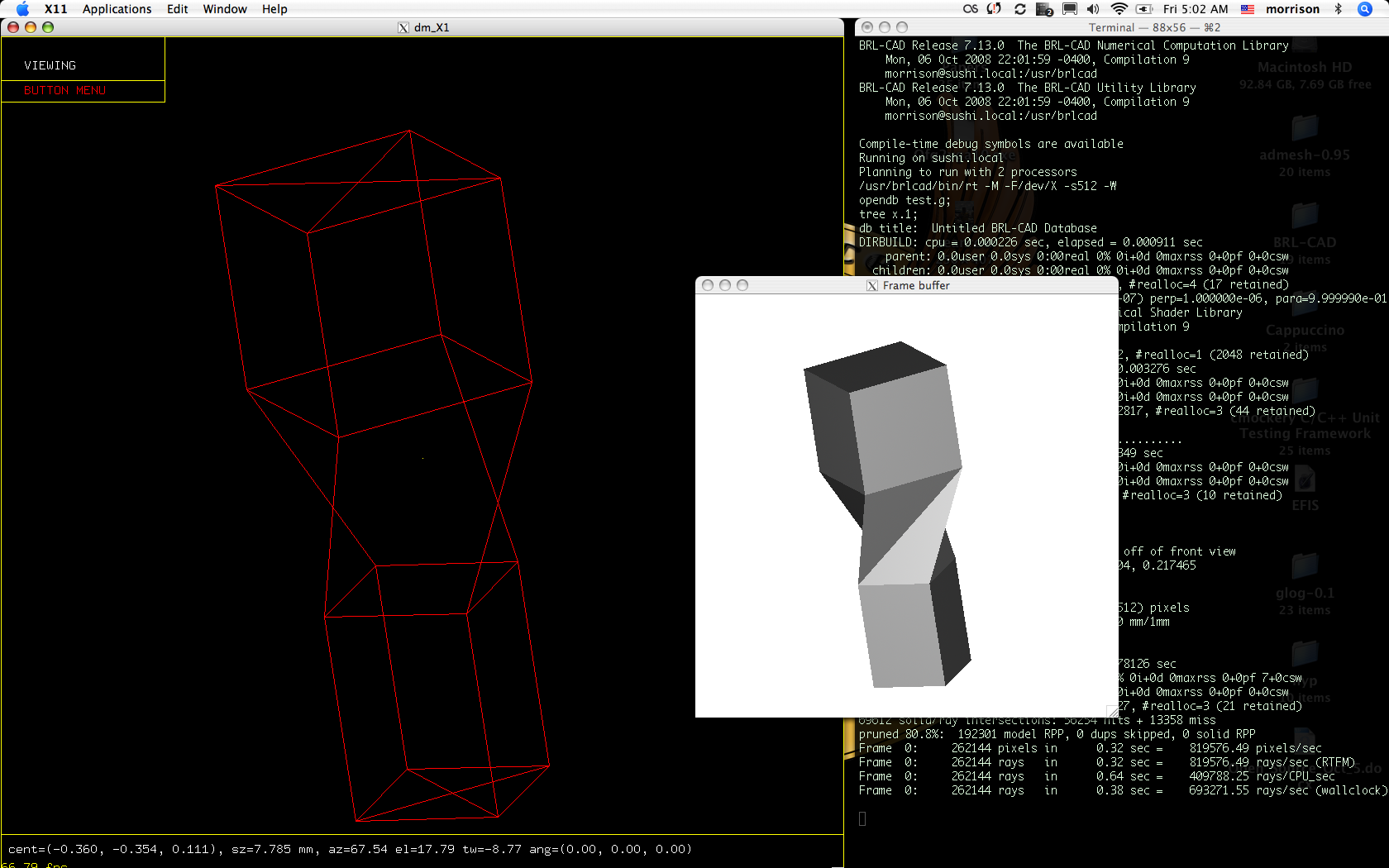Click BUTTON MENU in the dm_X1 window

[64, 90]
